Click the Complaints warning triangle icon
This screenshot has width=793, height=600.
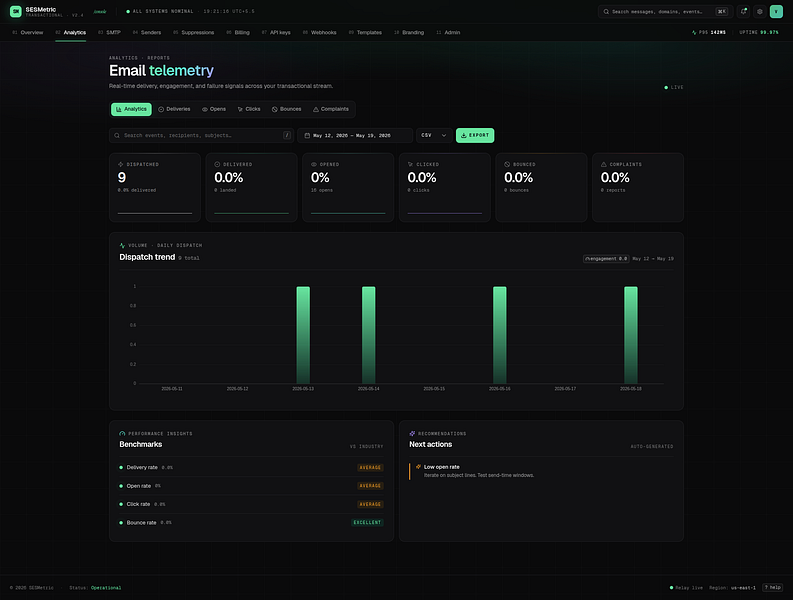point(603,164)
